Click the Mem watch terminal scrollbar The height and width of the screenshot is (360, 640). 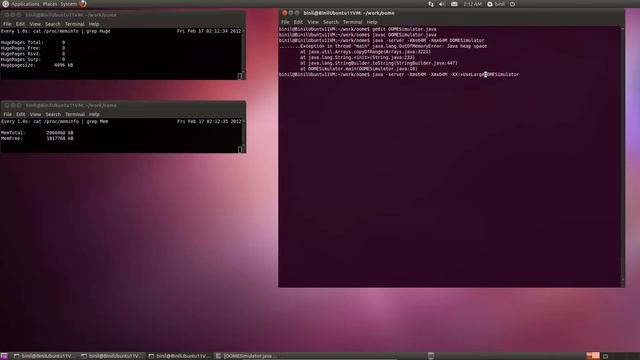(x=244, y=135)
